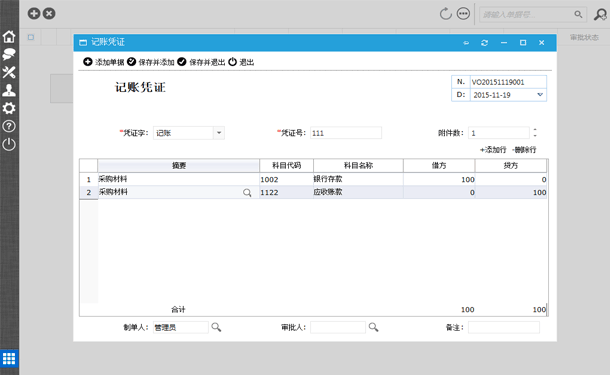Close the 记账凭证 dialog
The image size is (610, 375).
(x=542, y=42)
